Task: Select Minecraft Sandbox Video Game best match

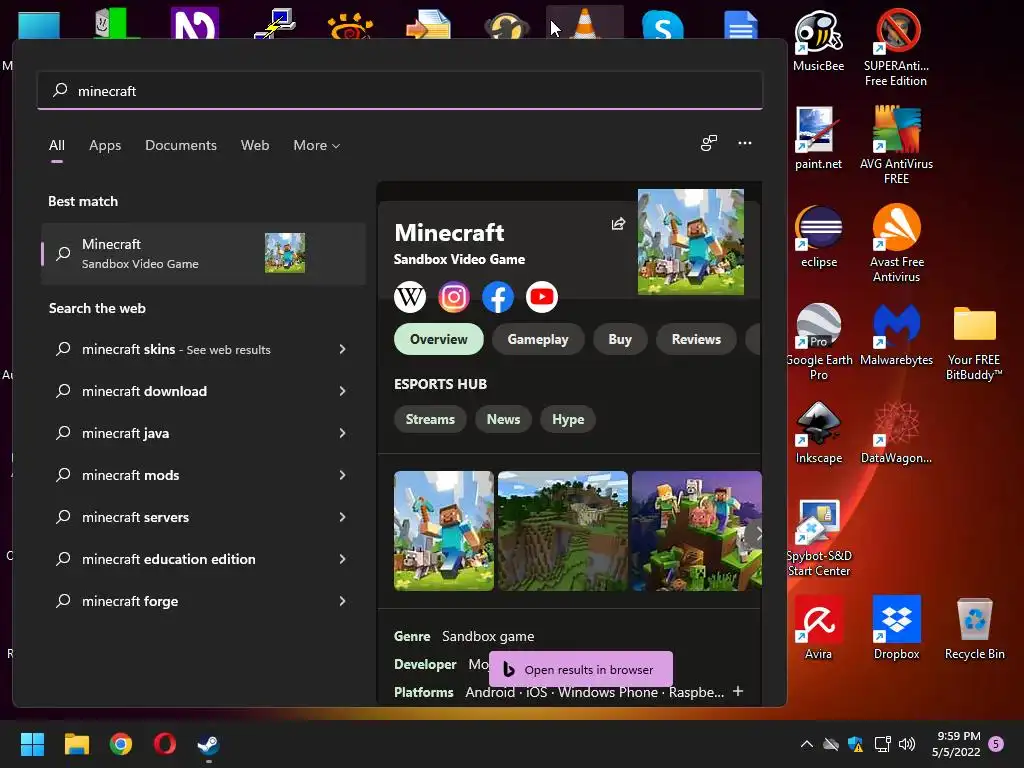Action: click(x=203, y=253)
